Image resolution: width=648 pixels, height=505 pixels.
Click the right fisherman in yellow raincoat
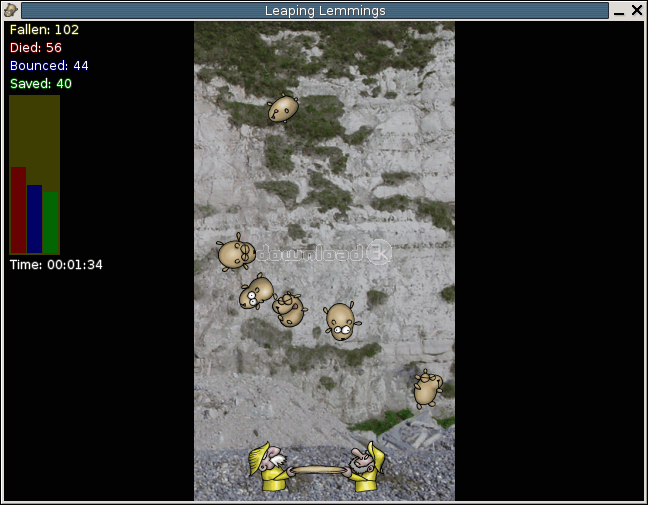coord(365,467)
